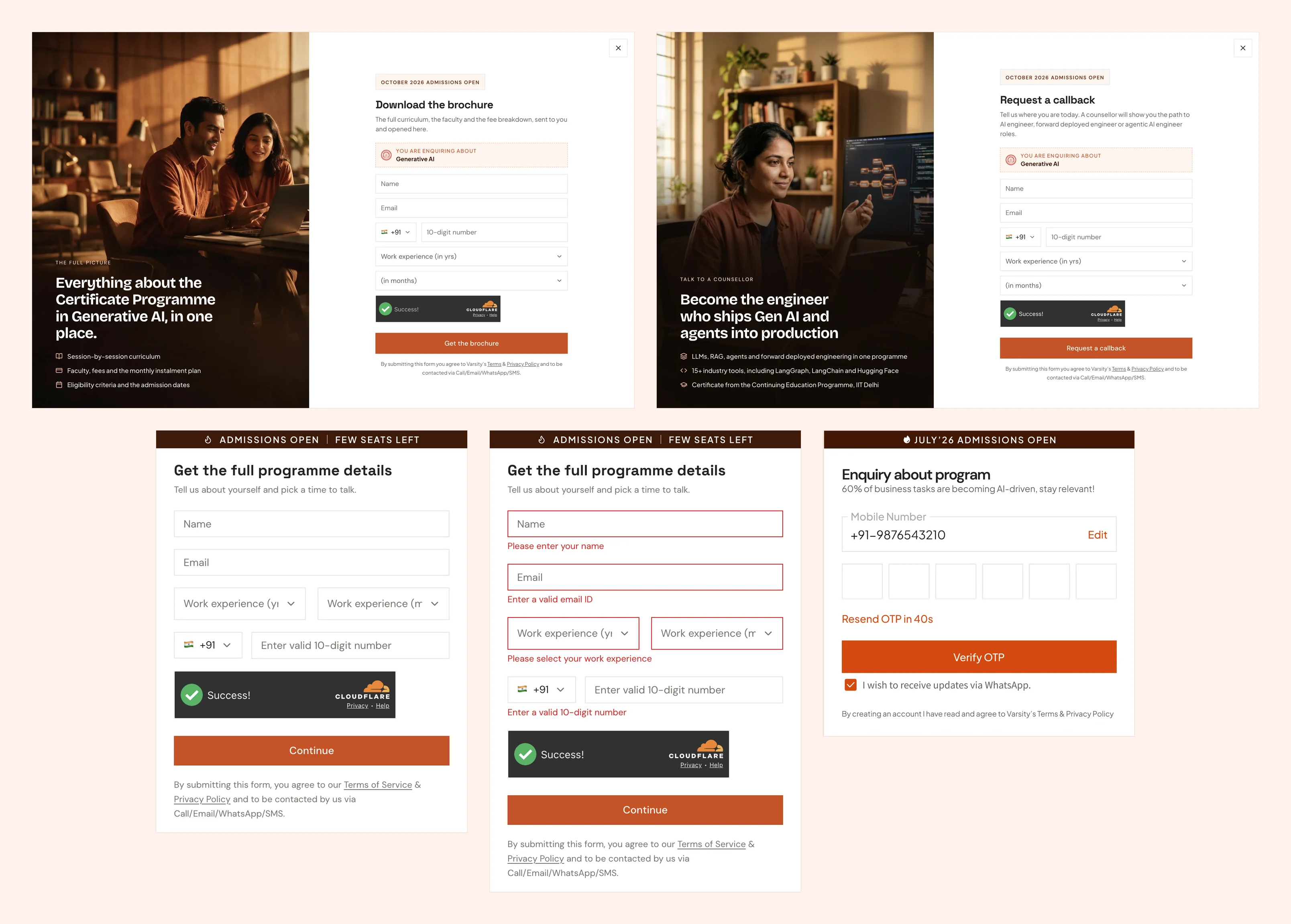Close the Download the brochure modal
1291x924 pixels.
(618, 49)
